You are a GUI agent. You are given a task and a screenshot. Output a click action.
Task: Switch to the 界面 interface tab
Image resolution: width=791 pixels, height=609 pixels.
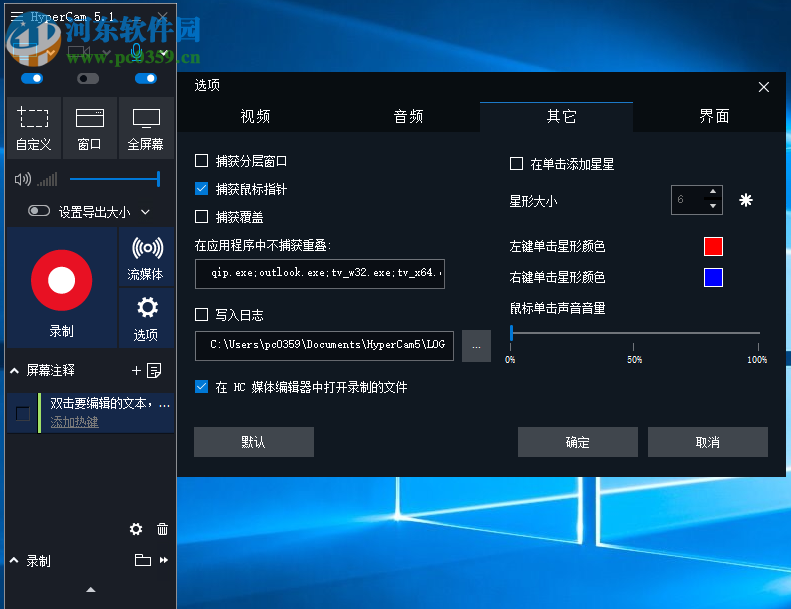(713, 117)
